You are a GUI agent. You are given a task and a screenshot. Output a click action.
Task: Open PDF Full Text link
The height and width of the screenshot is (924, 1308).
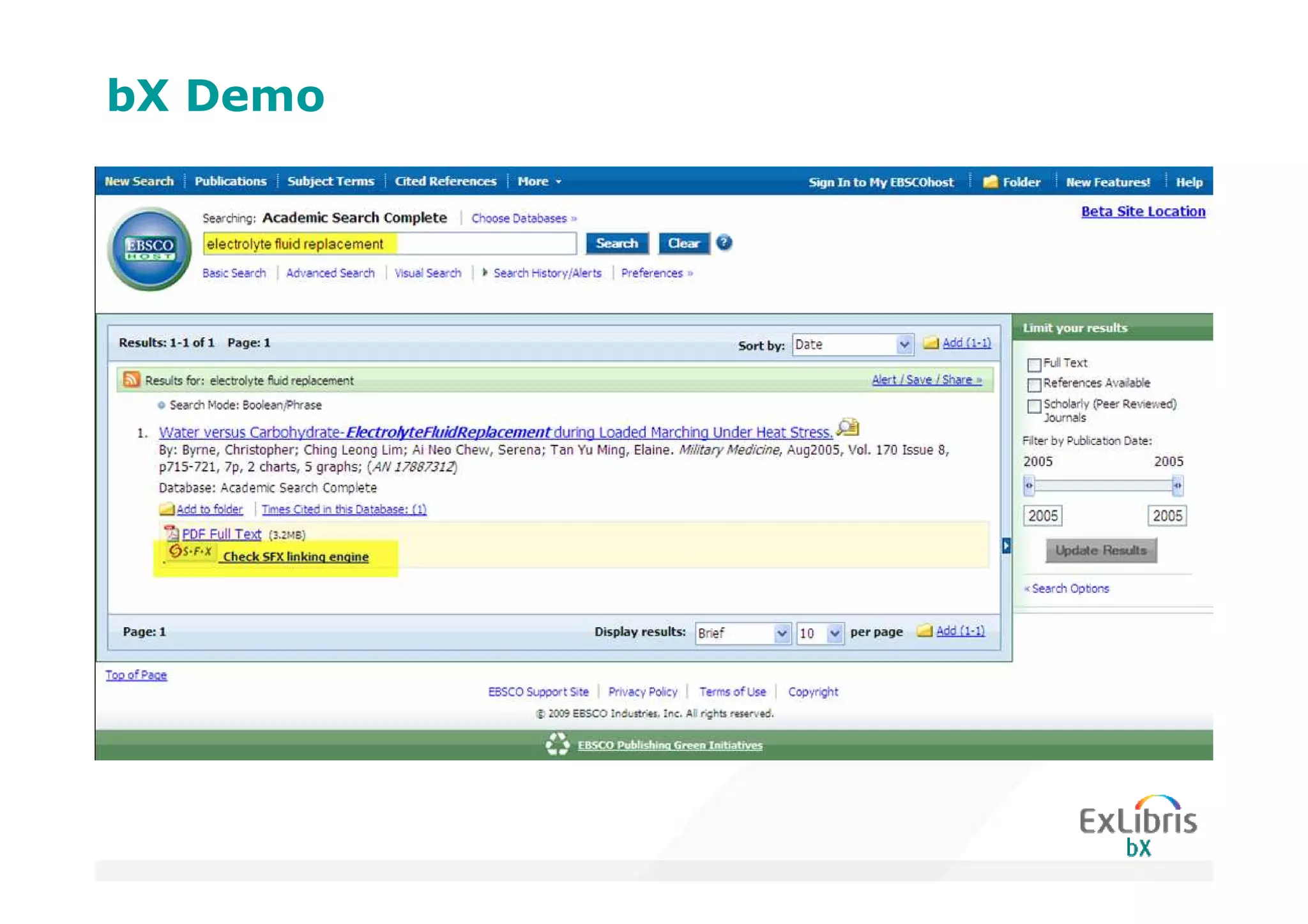point(222,534)
